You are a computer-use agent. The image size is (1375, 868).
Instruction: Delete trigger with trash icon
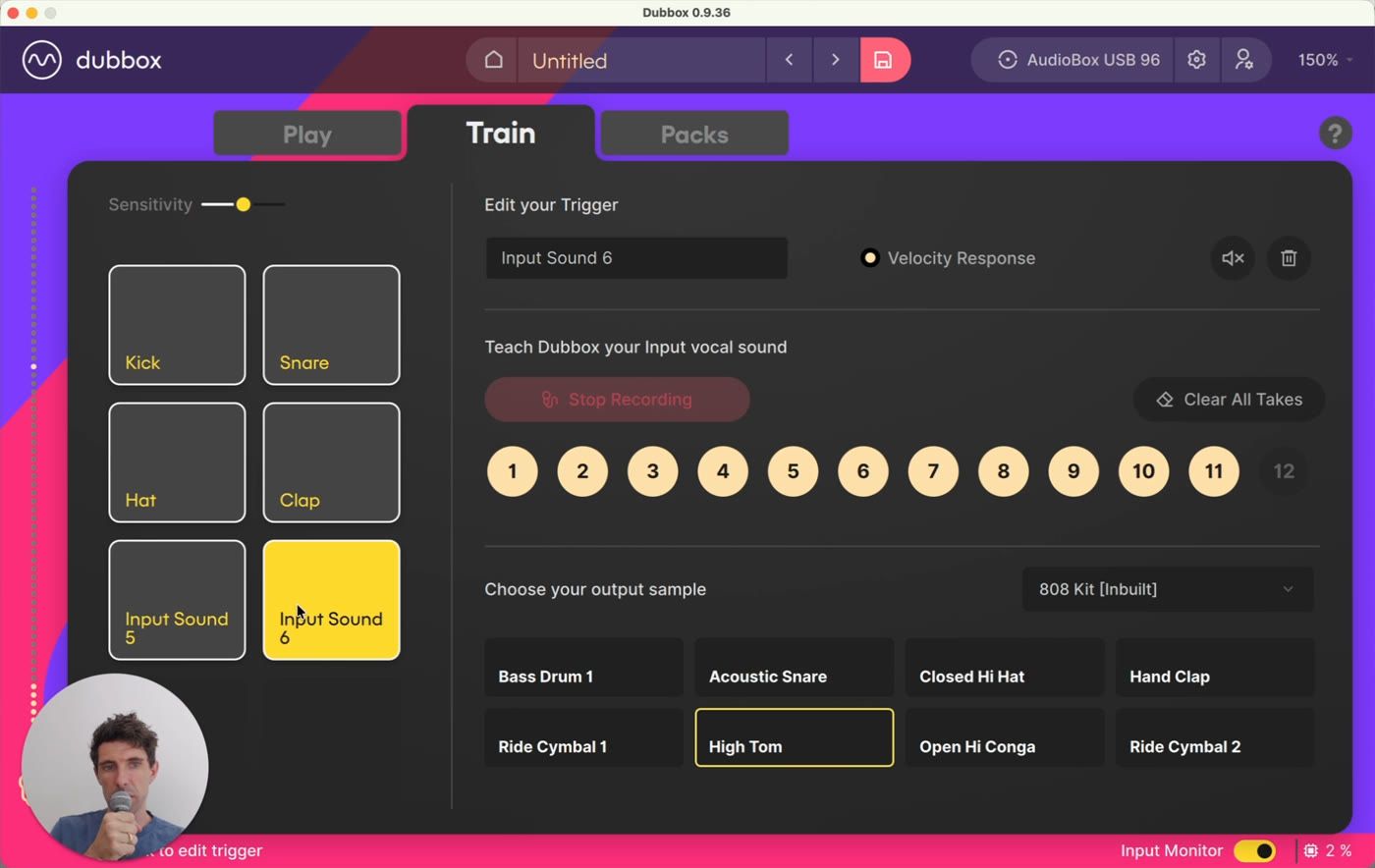point(1289,258)
